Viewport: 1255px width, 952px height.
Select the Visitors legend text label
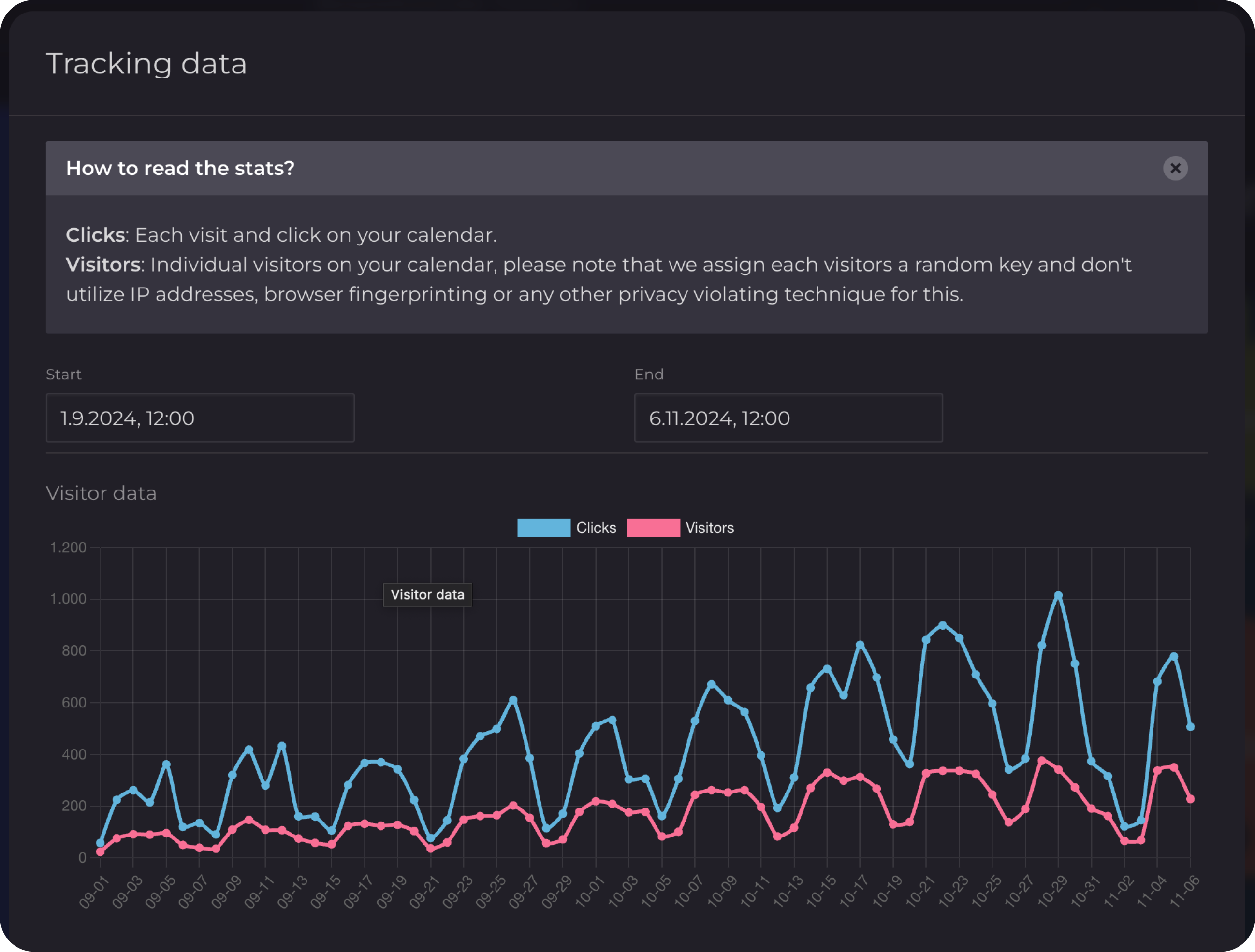click(x=709, y=528)
